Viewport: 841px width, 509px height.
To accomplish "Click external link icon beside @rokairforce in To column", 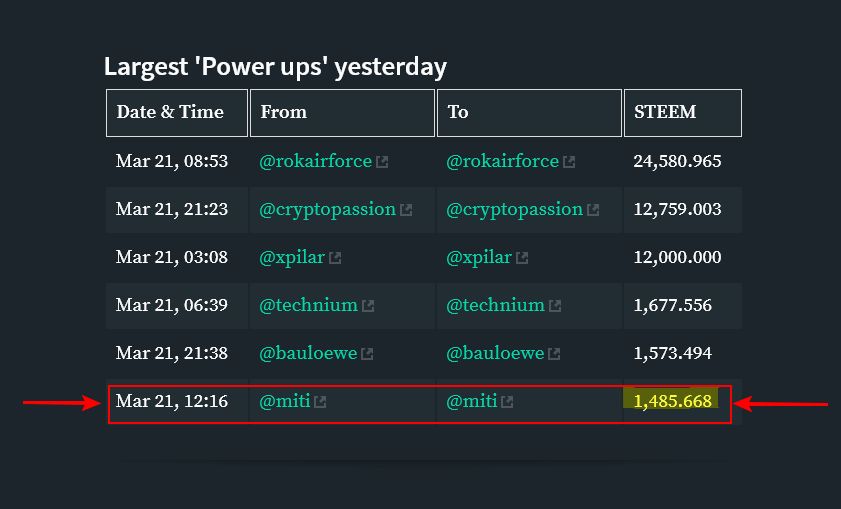I will 569,162.
